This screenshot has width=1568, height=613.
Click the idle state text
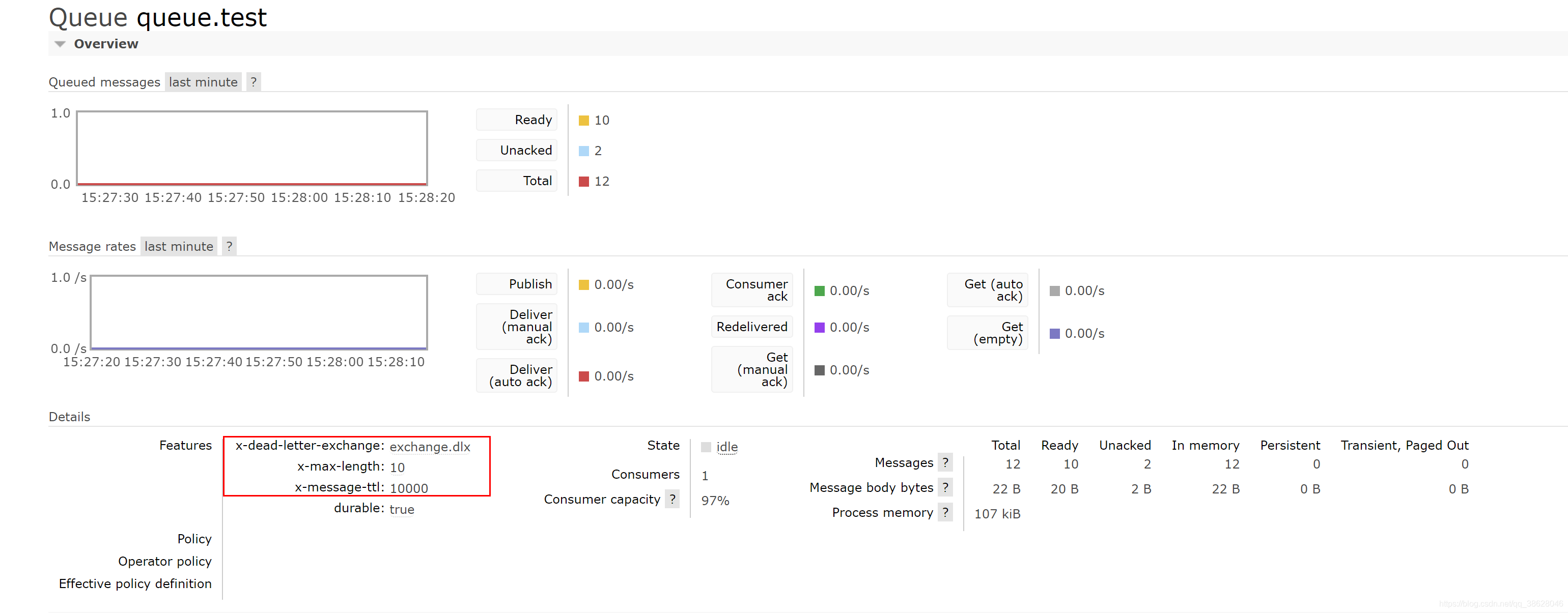pos(727,447)
